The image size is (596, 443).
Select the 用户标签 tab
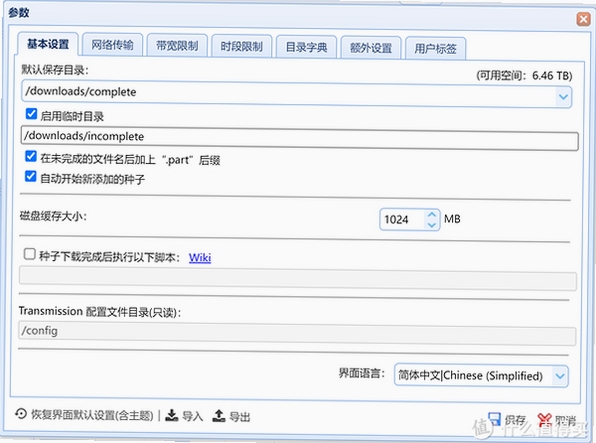(435, 48)
